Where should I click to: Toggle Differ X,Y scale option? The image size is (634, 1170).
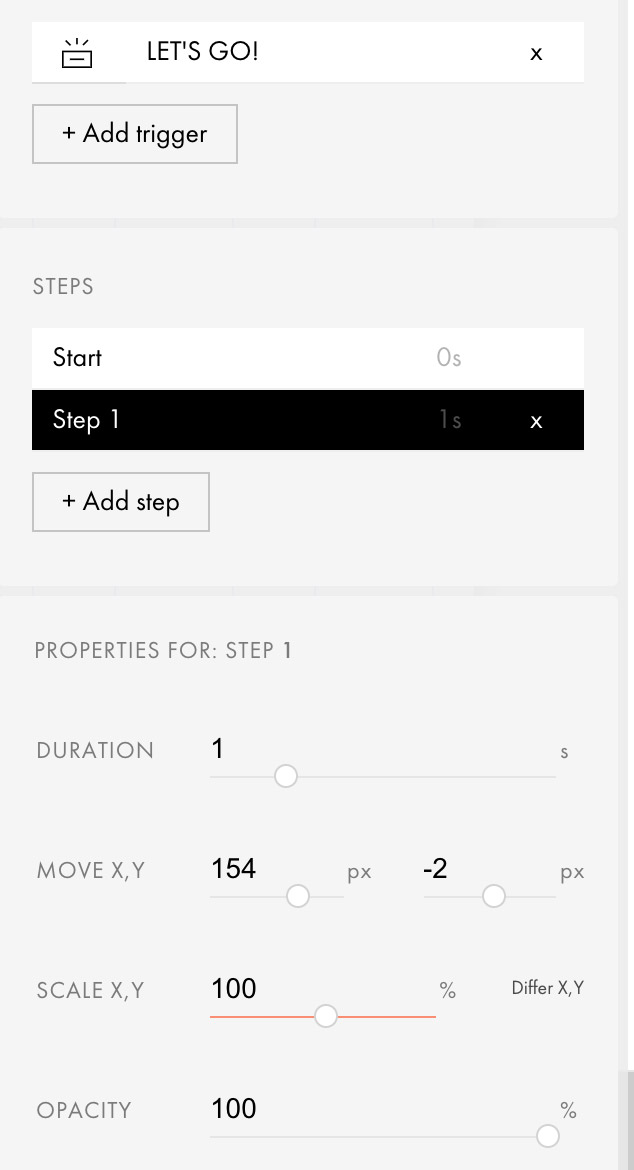[547, 988]
